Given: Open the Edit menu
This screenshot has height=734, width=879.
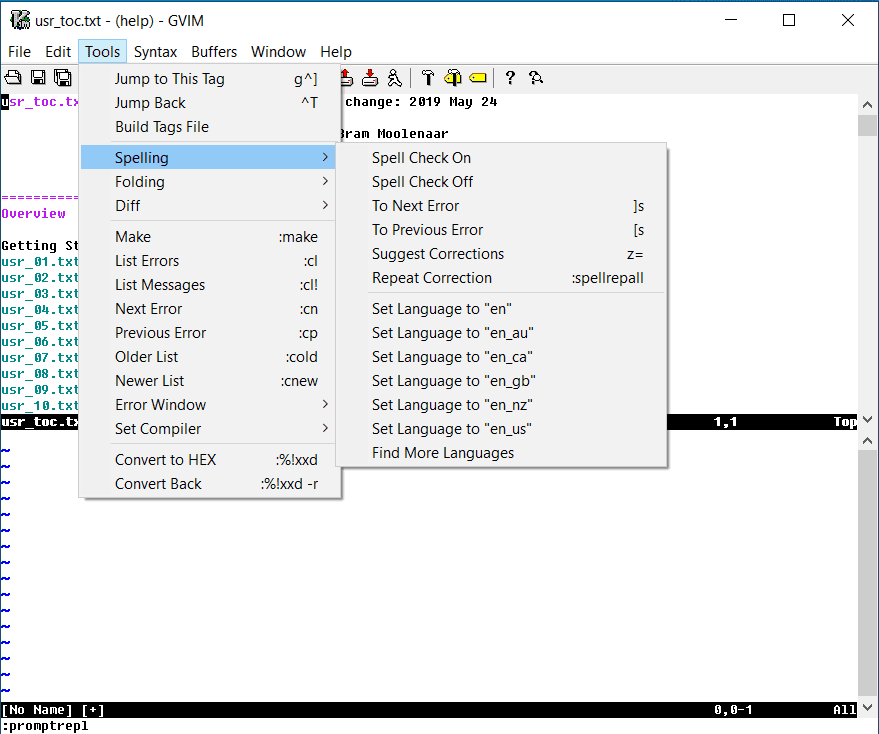Looking at the screenshot, I should [58, 52].
